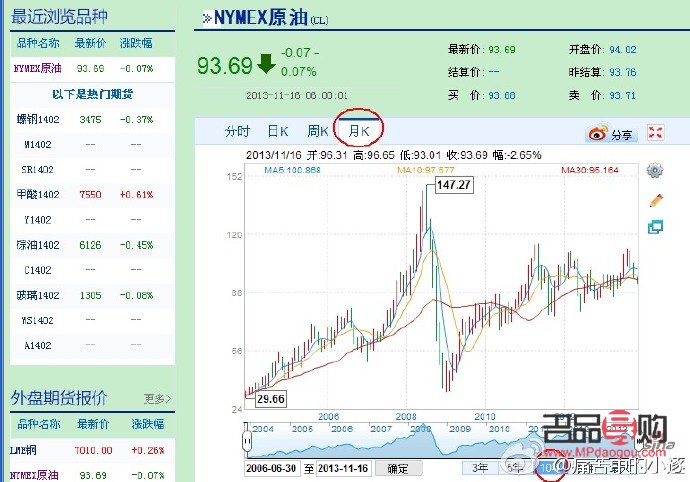690x482 pixels.
Task: Click start date field 2006-06-30
Action: point(272,468)
